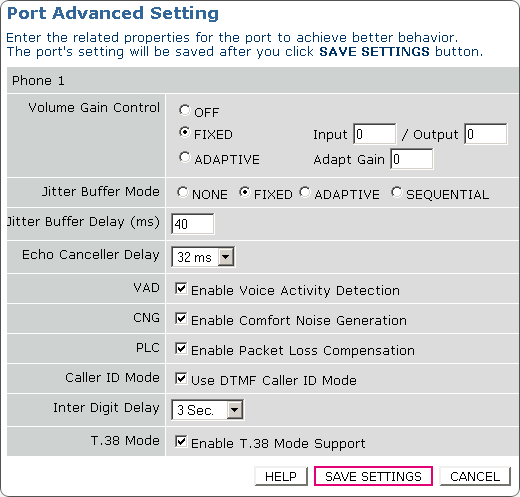Image resolution: width=520 pixels, height=497 pixels.
Task: Toggle Enable Comfort Noise Generation checkbox
Action: [181, 318]
